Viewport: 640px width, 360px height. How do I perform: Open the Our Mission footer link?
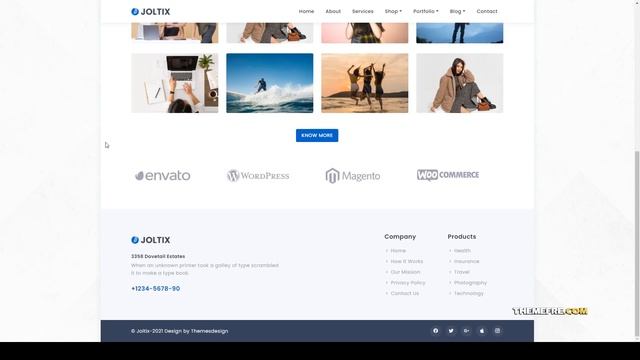click(405, 272)
